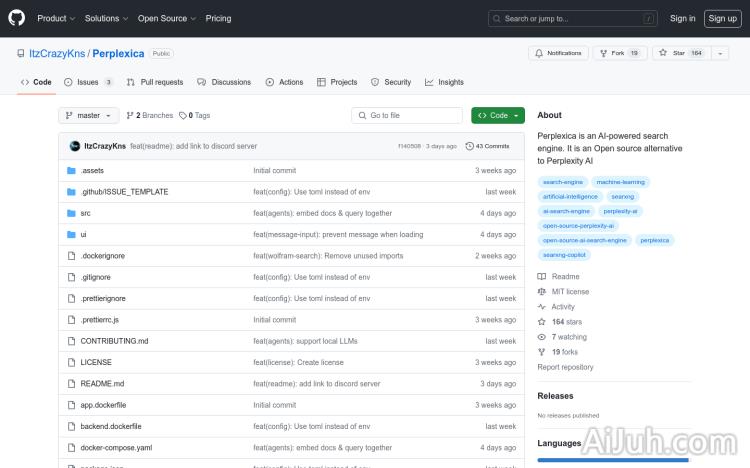This screenshot has height=468, width=750.
Task: Click the ItzCrazyKns avatar in commit row
Action: [x=74, y=146]
